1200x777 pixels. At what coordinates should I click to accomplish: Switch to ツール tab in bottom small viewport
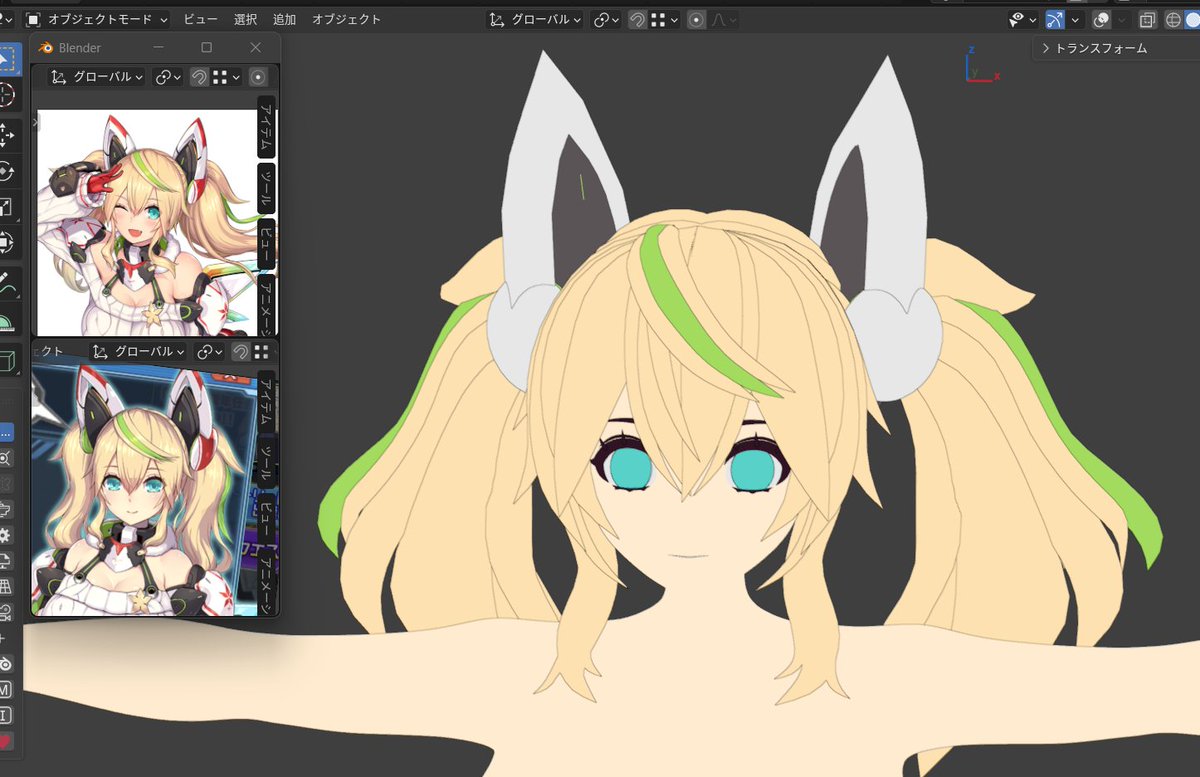pos(266,461)
